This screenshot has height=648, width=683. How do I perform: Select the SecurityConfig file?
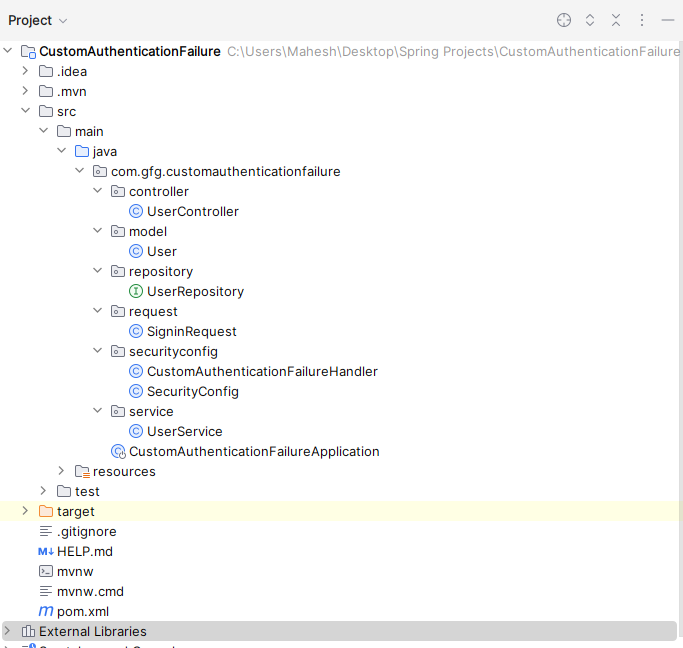(193, 392)
